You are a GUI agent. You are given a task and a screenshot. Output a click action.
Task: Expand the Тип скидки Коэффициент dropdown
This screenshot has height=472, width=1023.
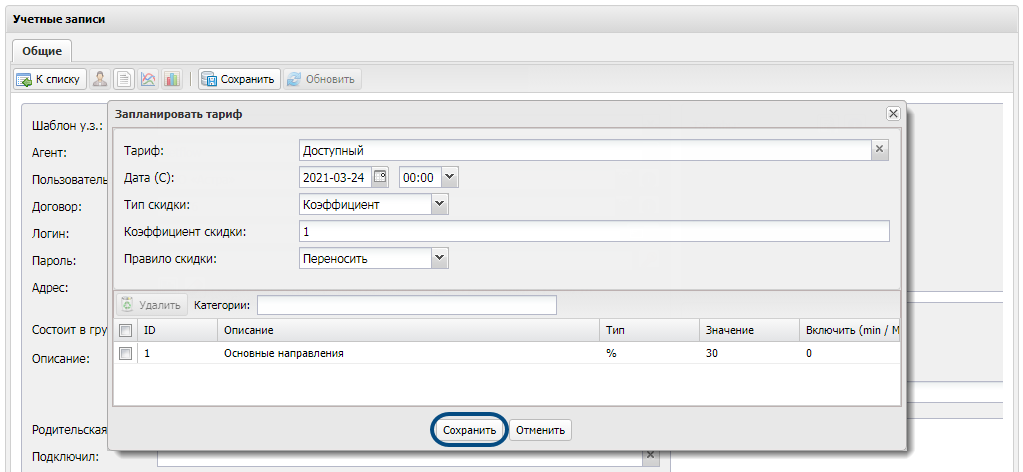pos(440,204)
